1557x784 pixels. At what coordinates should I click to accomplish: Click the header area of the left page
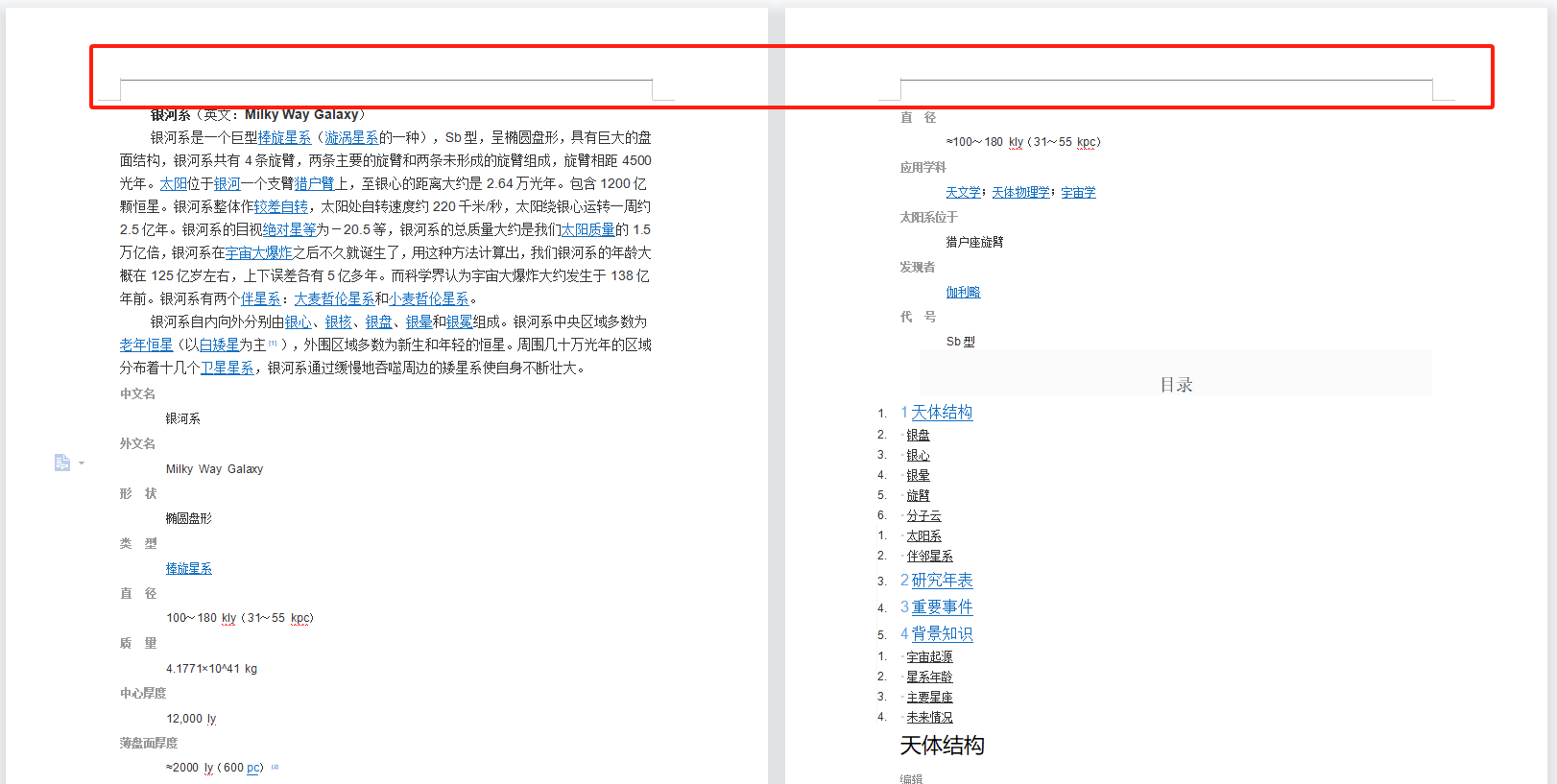(386, 77)
